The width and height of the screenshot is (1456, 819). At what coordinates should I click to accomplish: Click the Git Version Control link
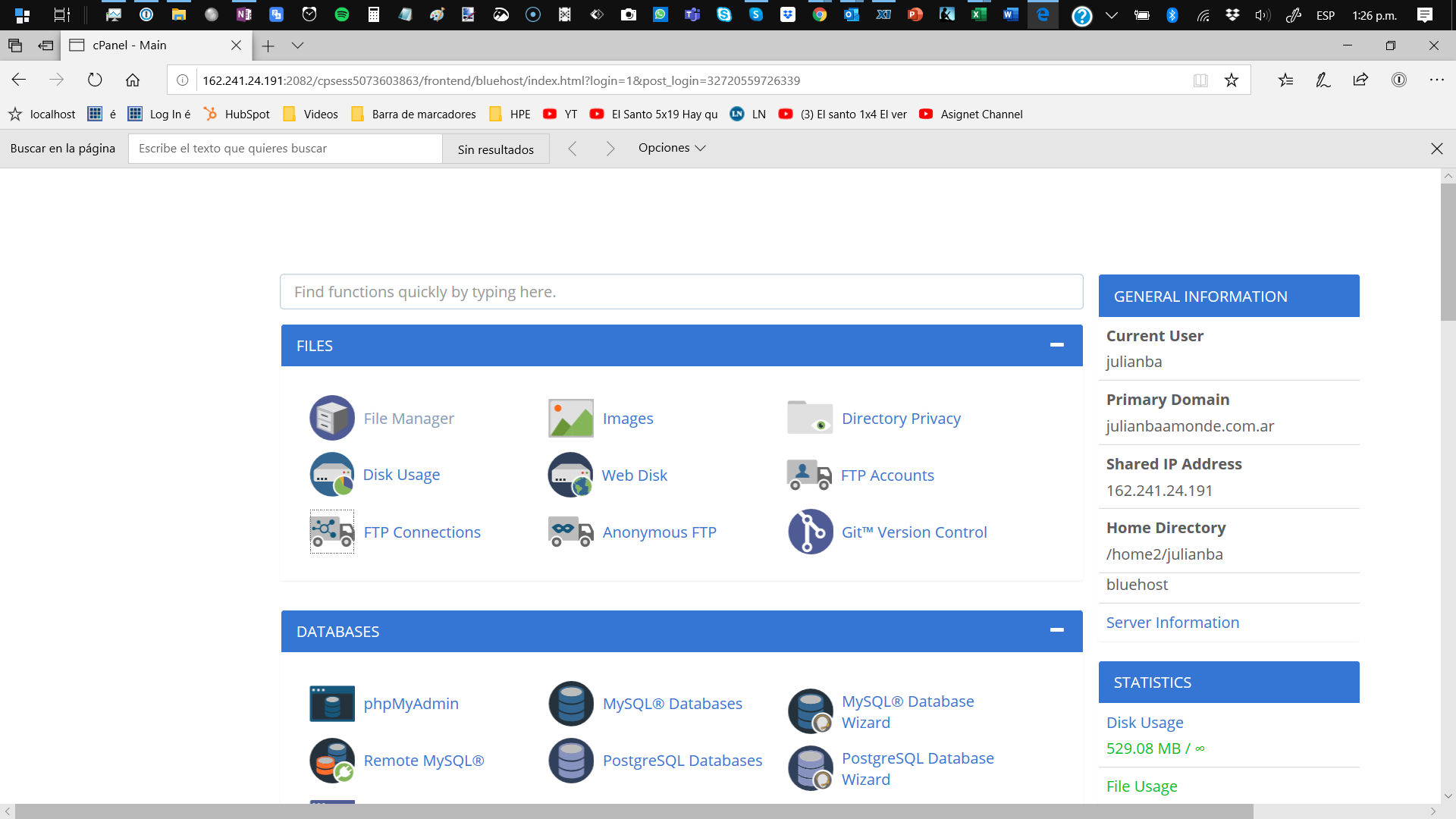[914, 532]
